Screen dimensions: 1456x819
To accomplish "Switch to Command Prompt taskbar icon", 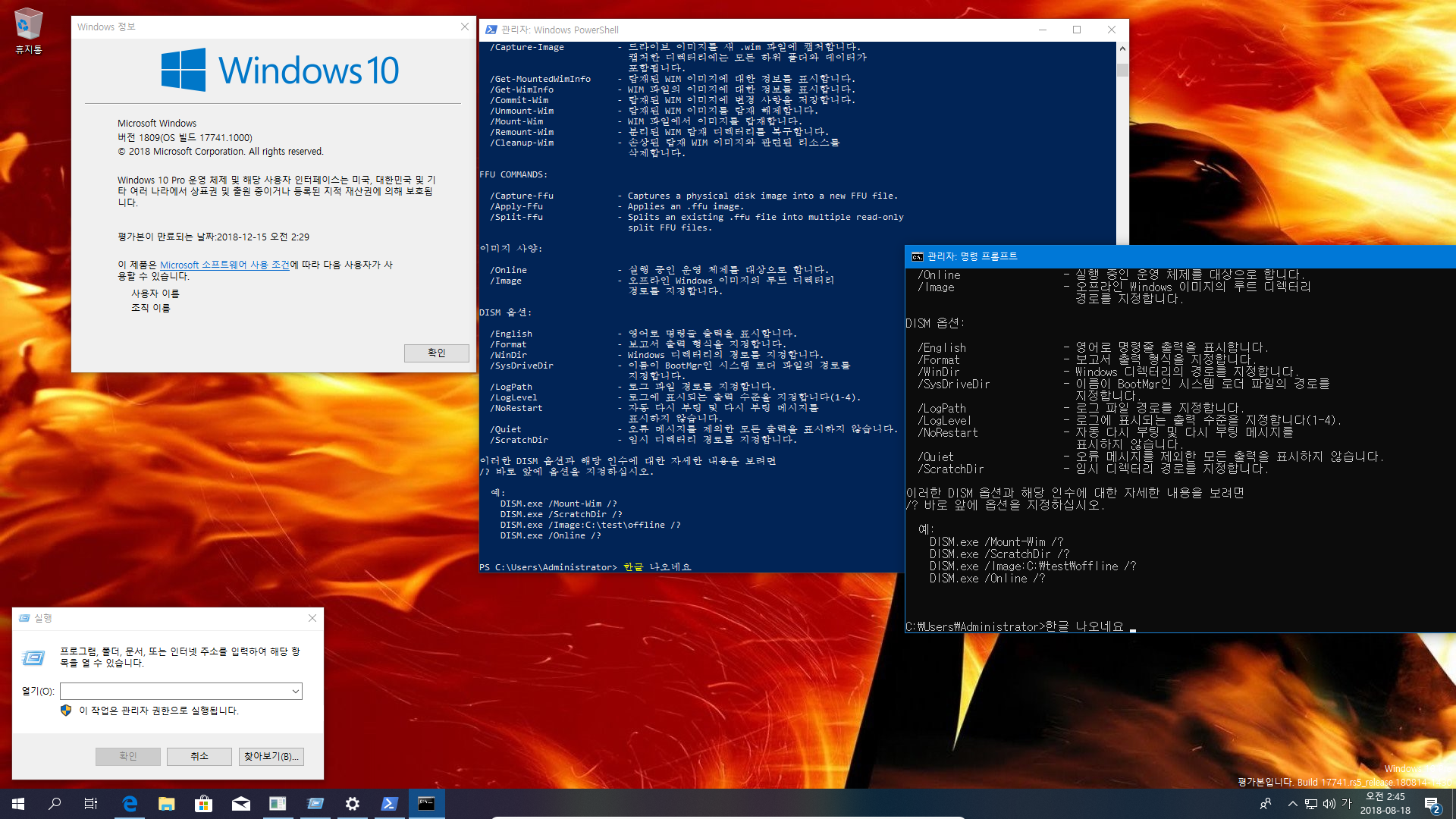I will (x=427, y=804).
